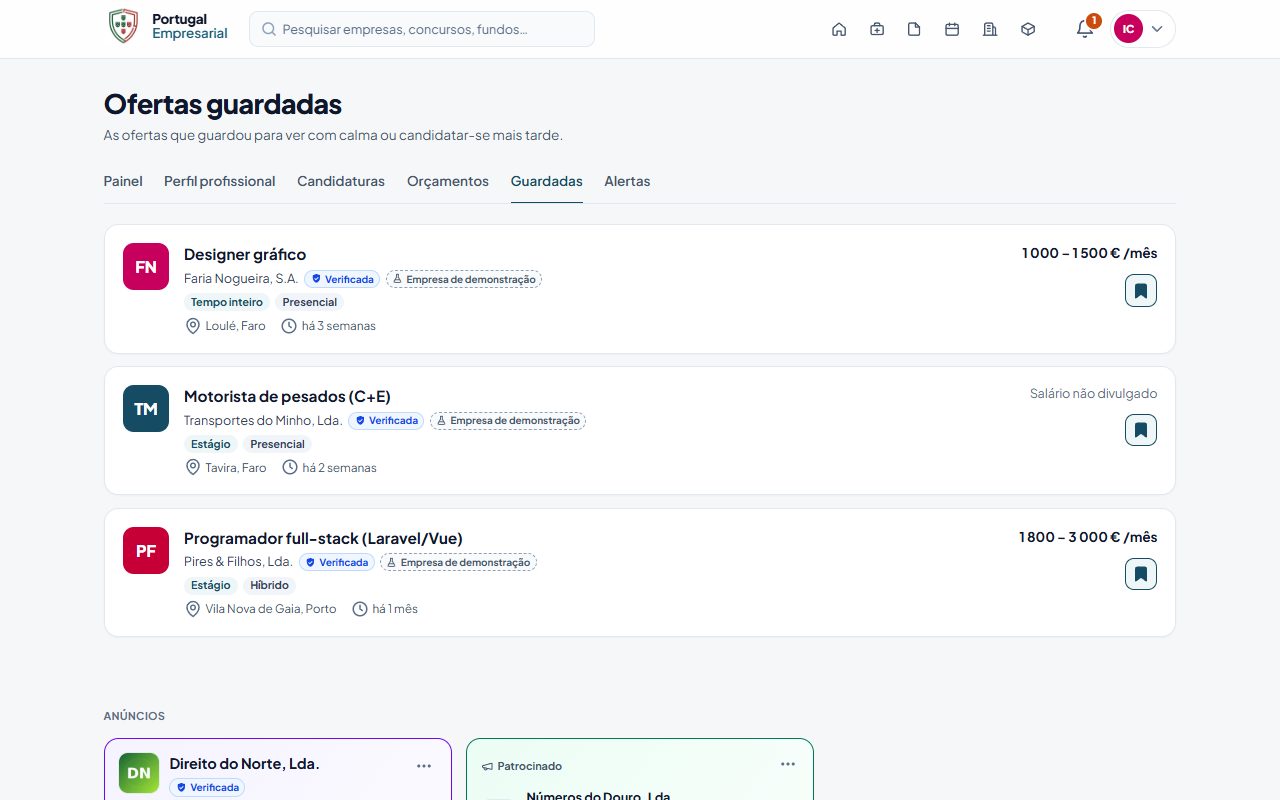This screenshot has width=1280, height=800.
Task: Open the Candidaturas tab
Action: coord(341,181)
